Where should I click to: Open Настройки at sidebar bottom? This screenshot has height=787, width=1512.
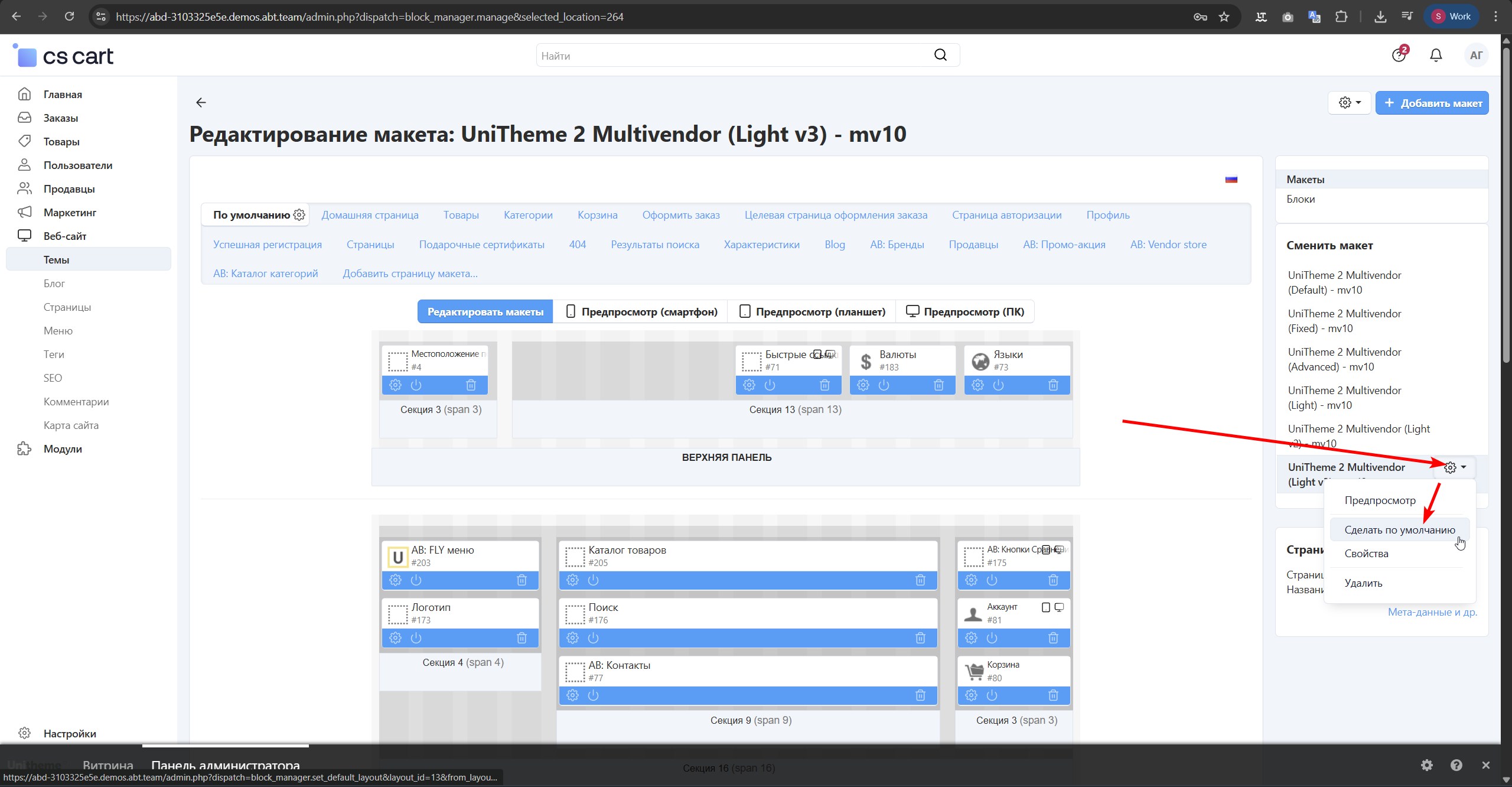70,734
